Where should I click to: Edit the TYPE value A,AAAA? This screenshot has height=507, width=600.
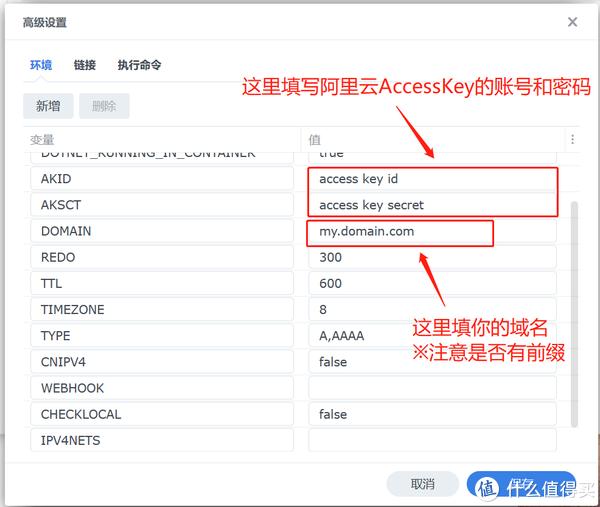click(x=432, y=336)
